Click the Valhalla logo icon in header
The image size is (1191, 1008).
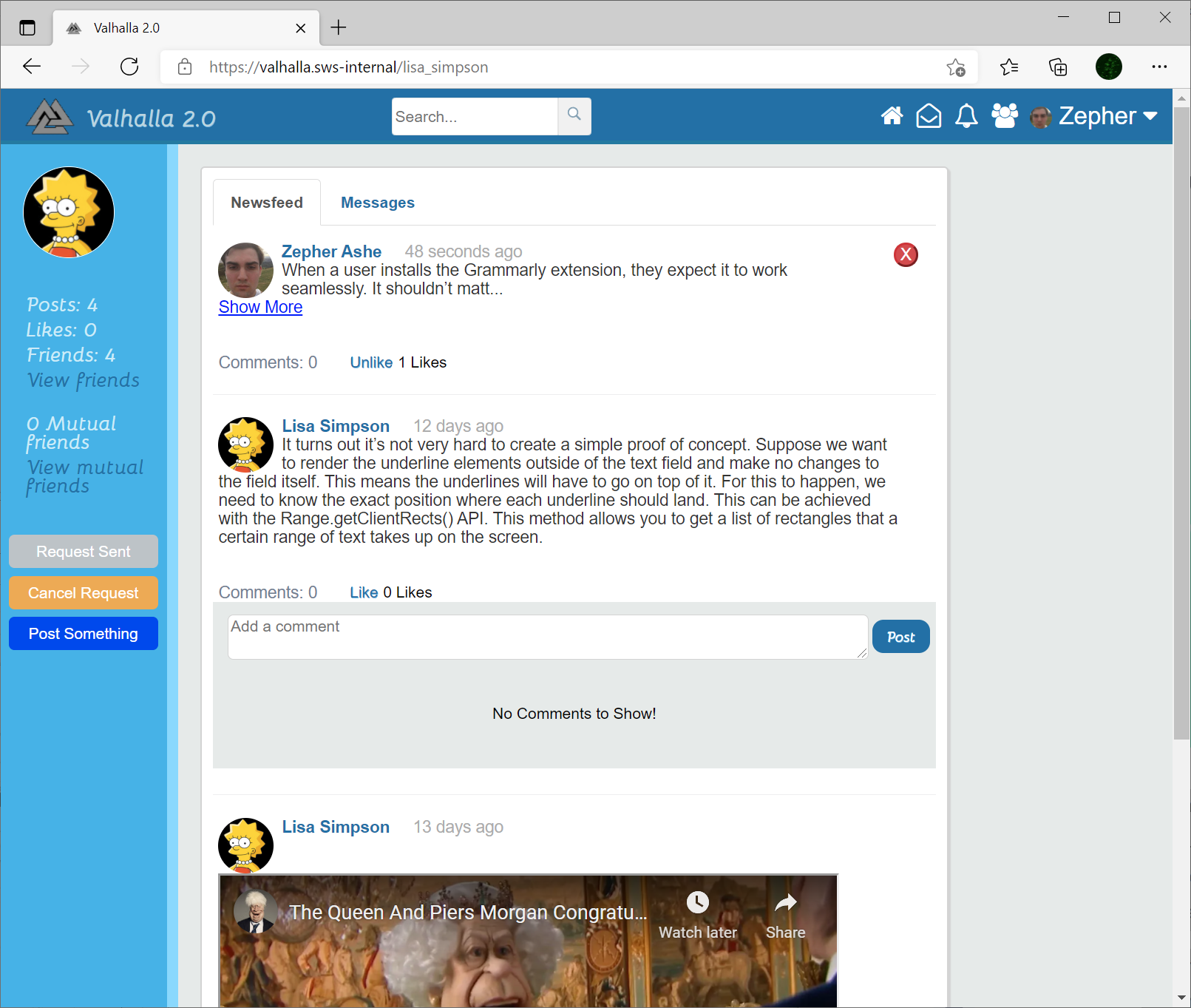(x=50, y=117)
